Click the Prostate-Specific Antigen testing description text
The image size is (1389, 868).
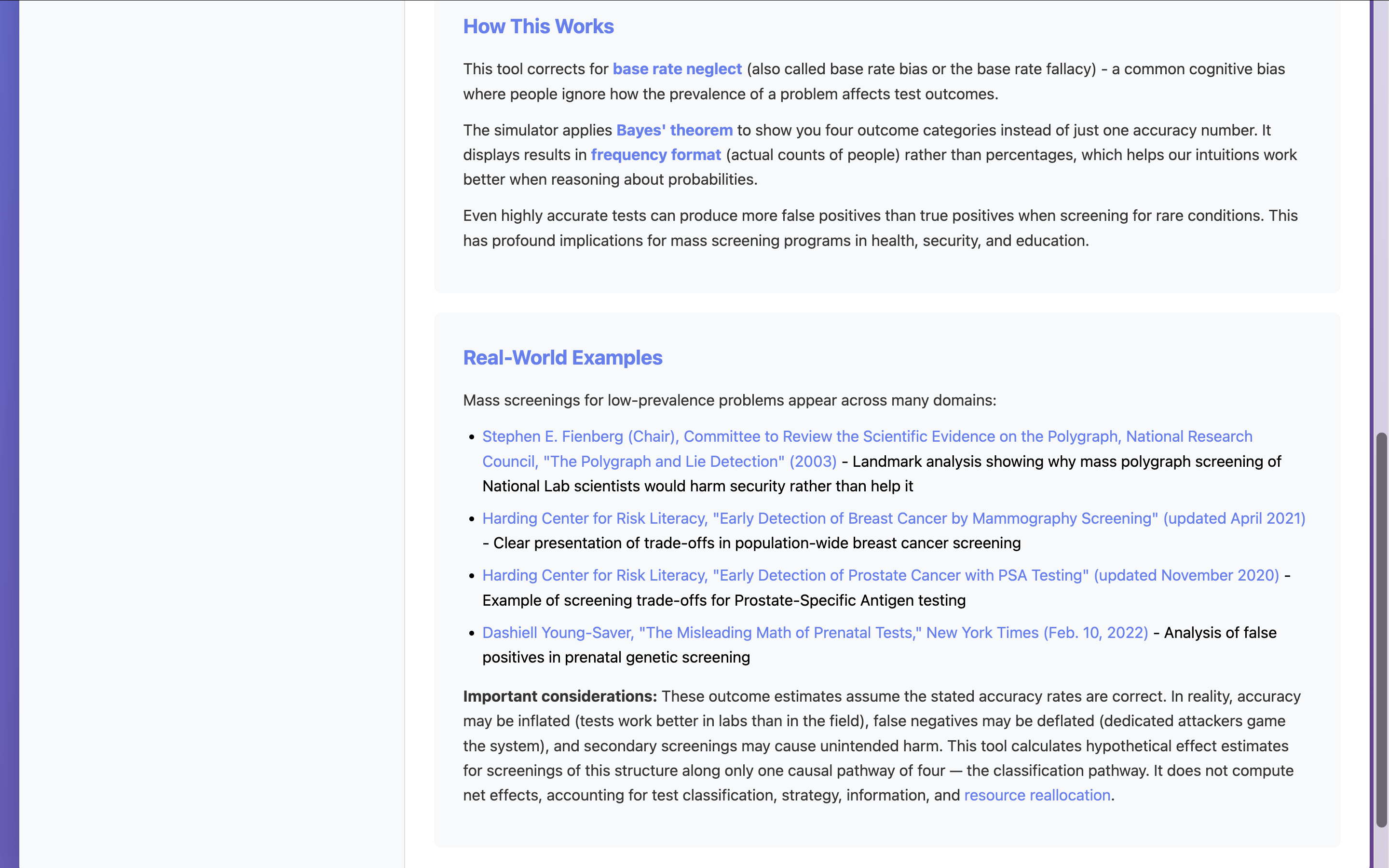(723, 600)
